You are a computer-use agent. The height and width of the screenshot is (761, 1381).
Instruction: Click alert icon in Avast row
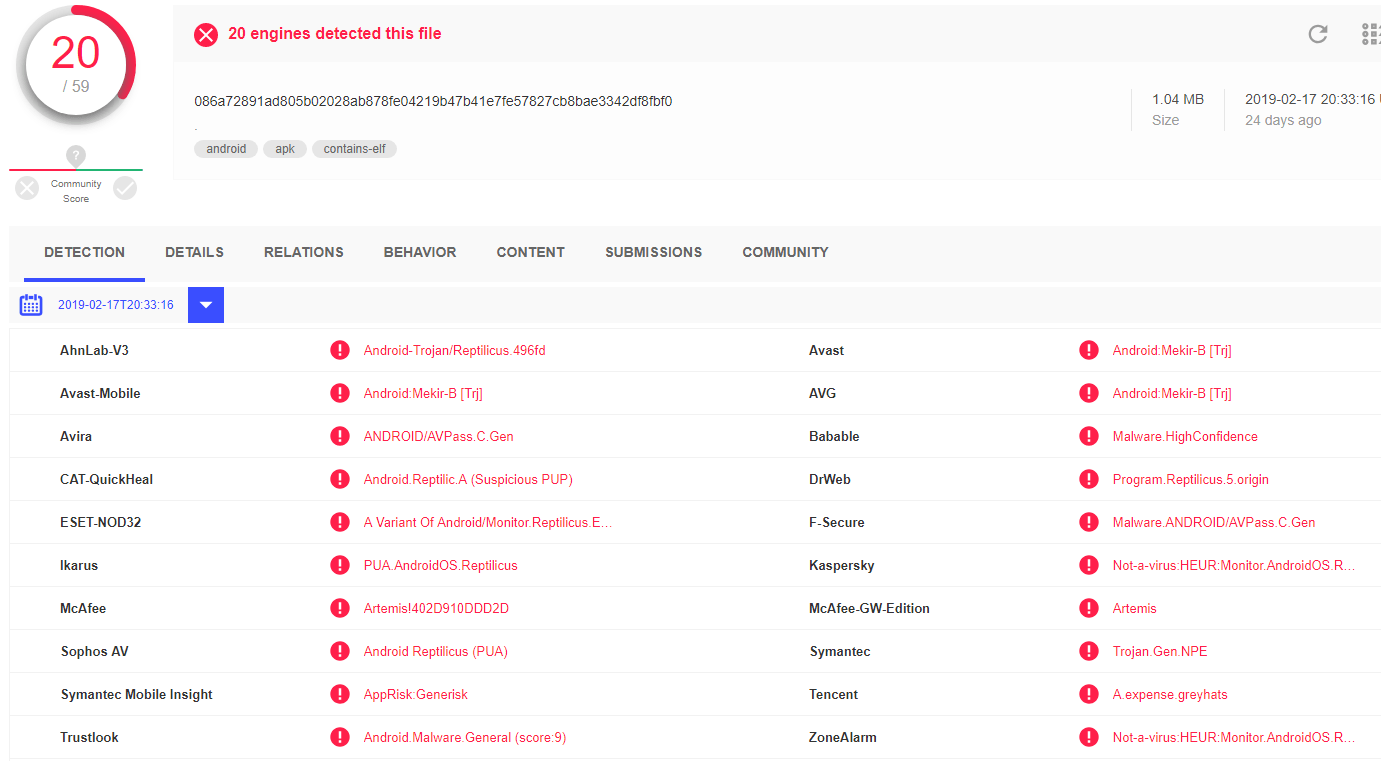[x=1089, y=350]
